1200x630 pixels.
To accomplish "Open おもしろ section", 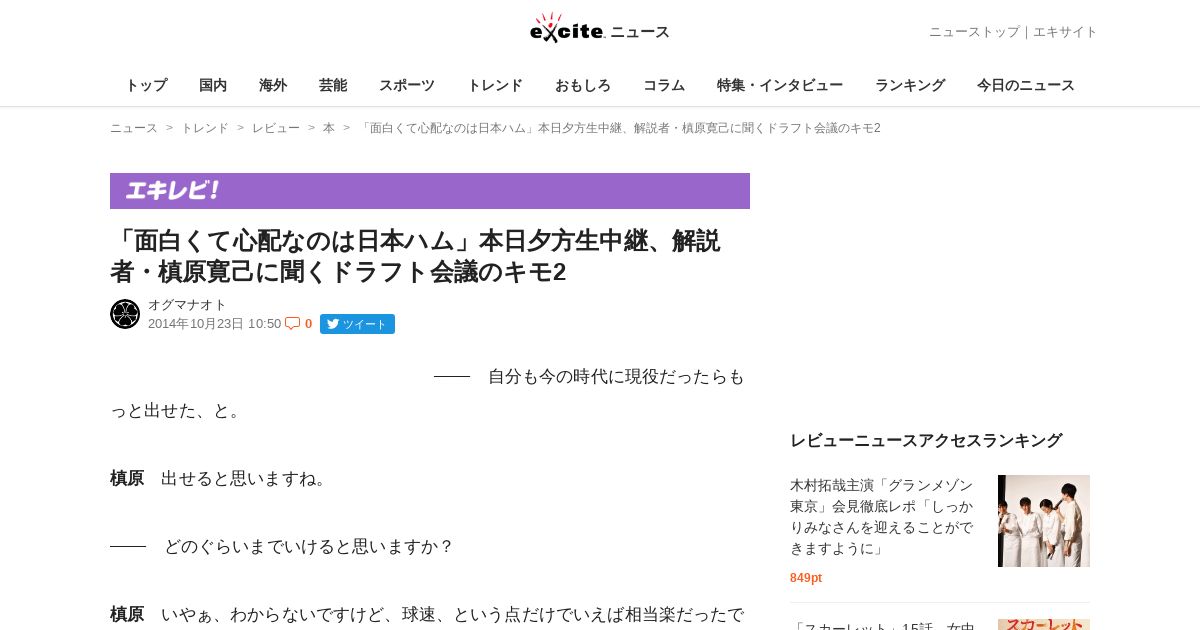I will click(x=583, y=85).
